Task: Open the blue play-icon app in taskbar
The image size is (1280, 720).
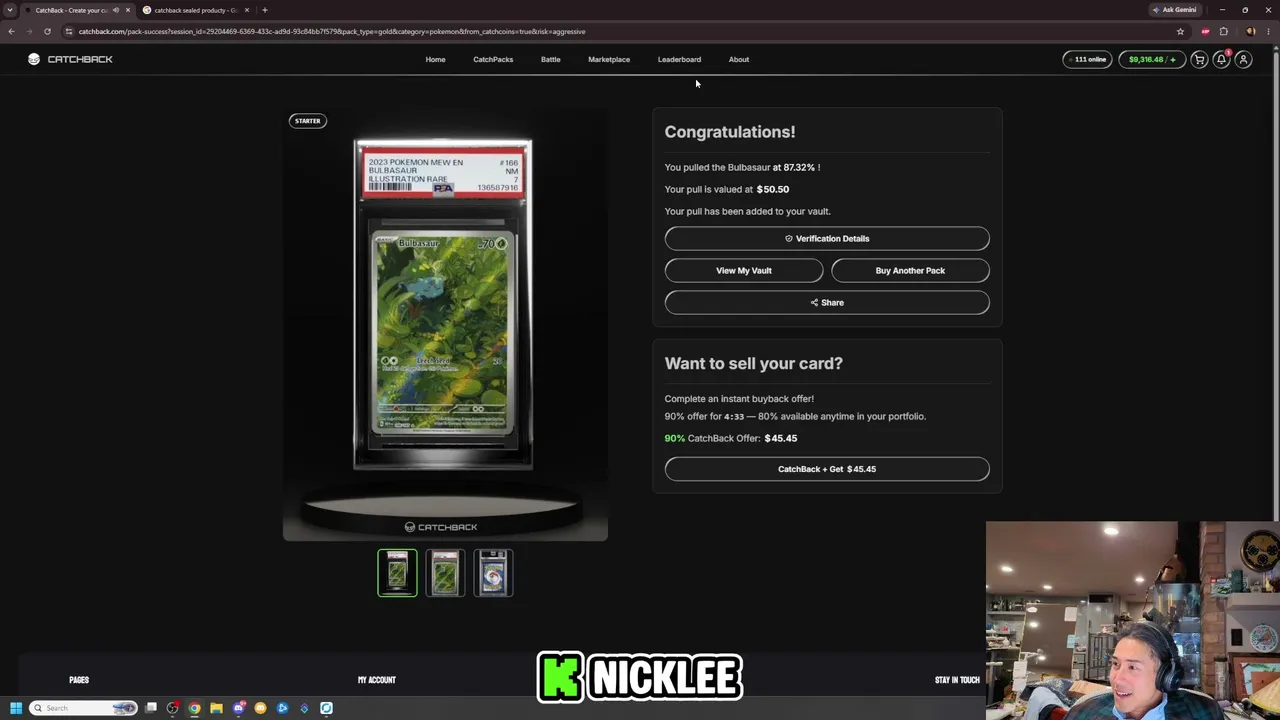Action: [x=283, y=708]
